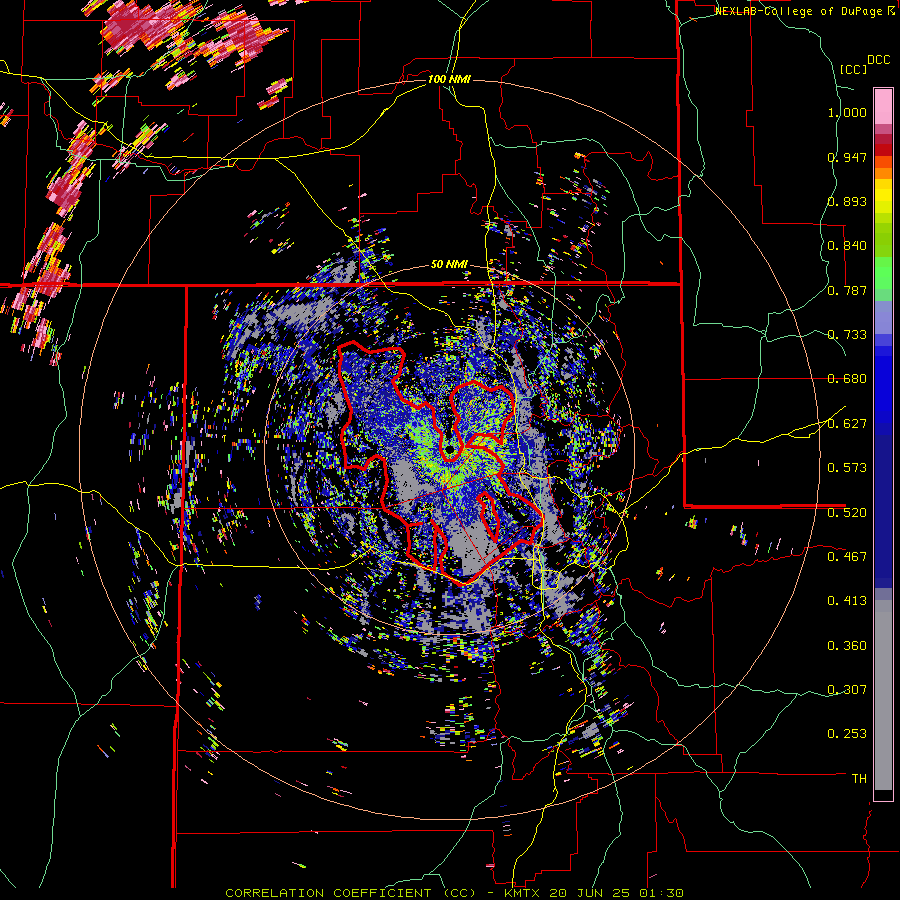Click the 50 NMI range ring label
Viewport: 900px width, 900px height.
click(x=449, y=265)
